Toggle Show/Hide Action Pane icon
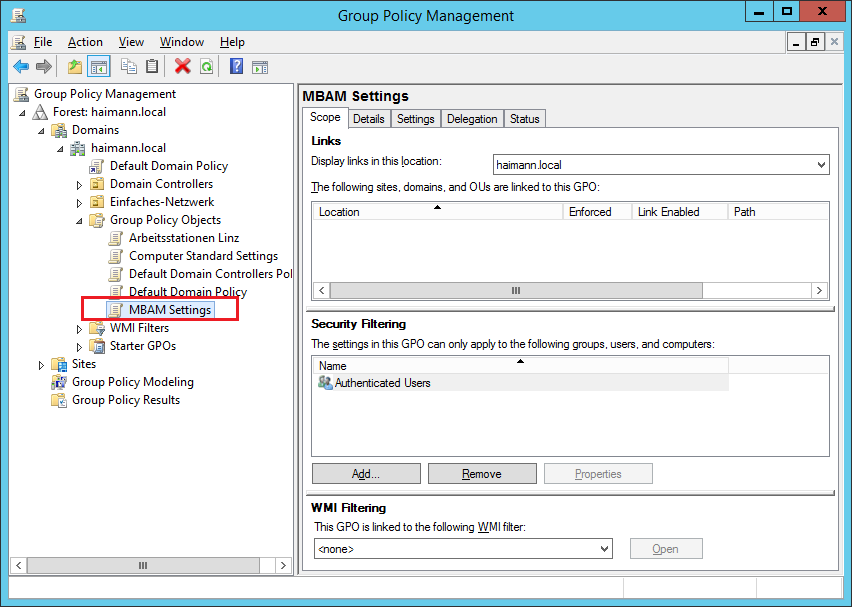 260,67
